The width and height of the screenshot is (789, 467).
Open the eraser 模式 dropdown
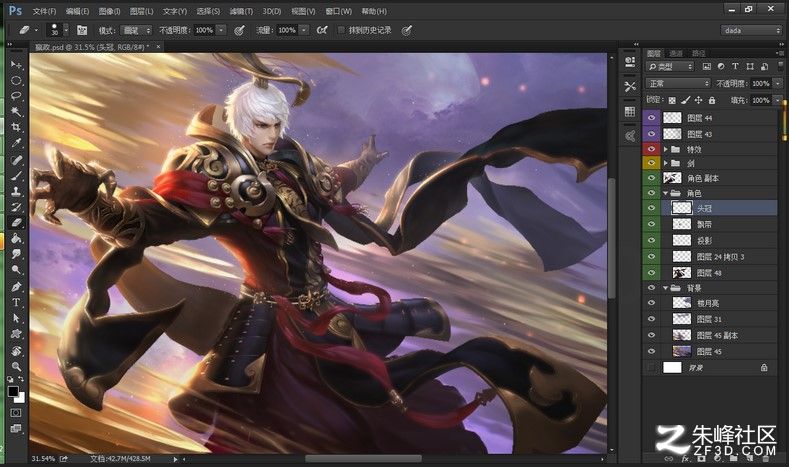[136, 31]
